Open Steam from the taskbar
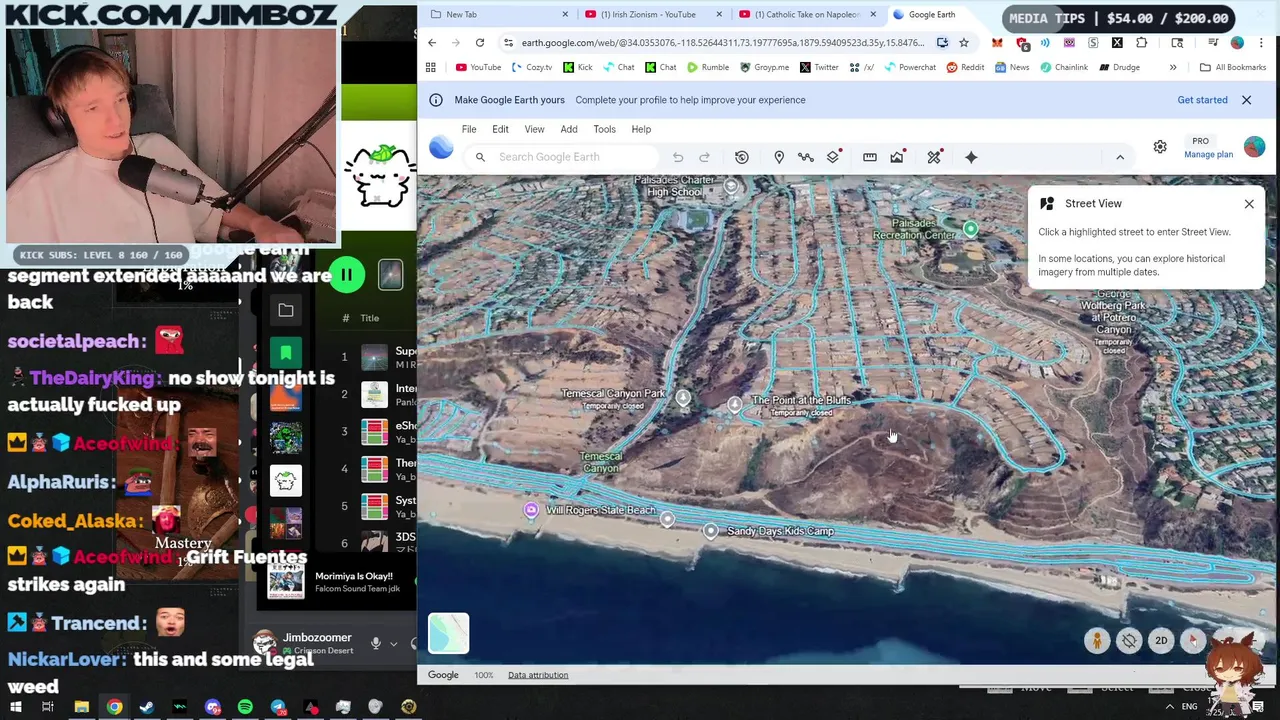1280x720 pixels. [x=147, y=707]
